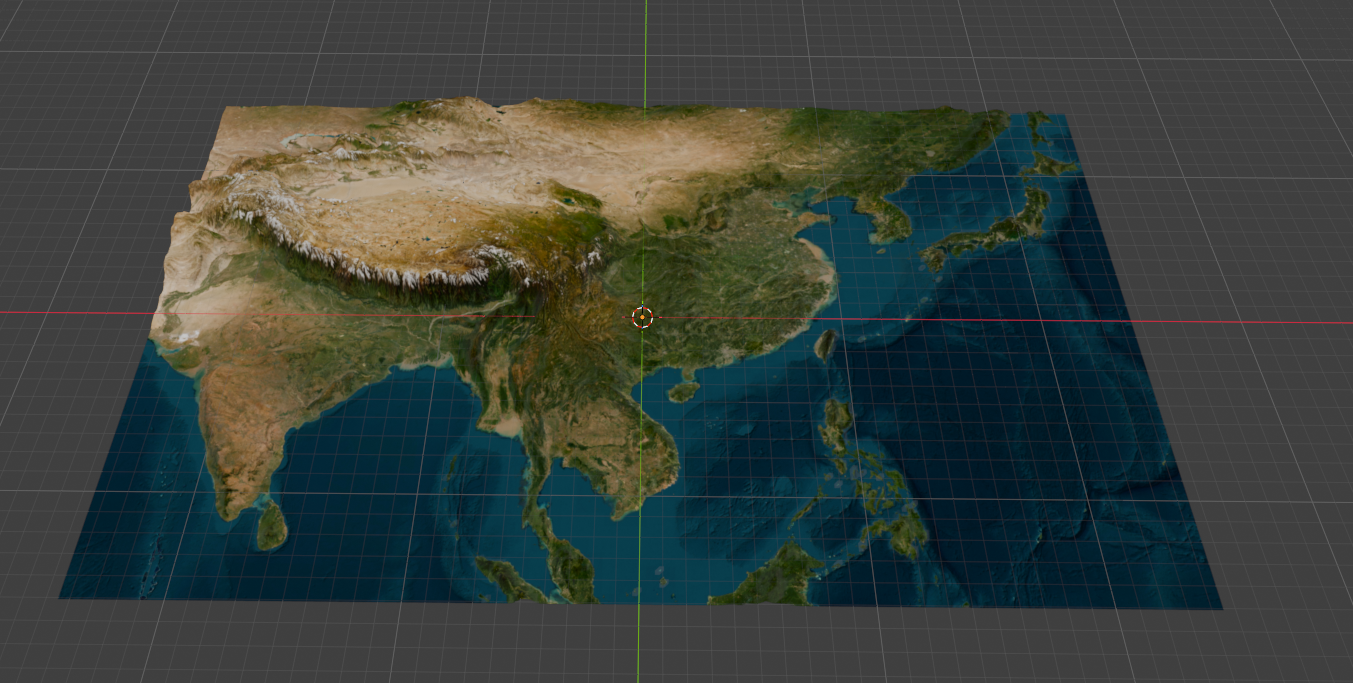
Task: Click the 3D cursor at the origin
Action: 642,318
